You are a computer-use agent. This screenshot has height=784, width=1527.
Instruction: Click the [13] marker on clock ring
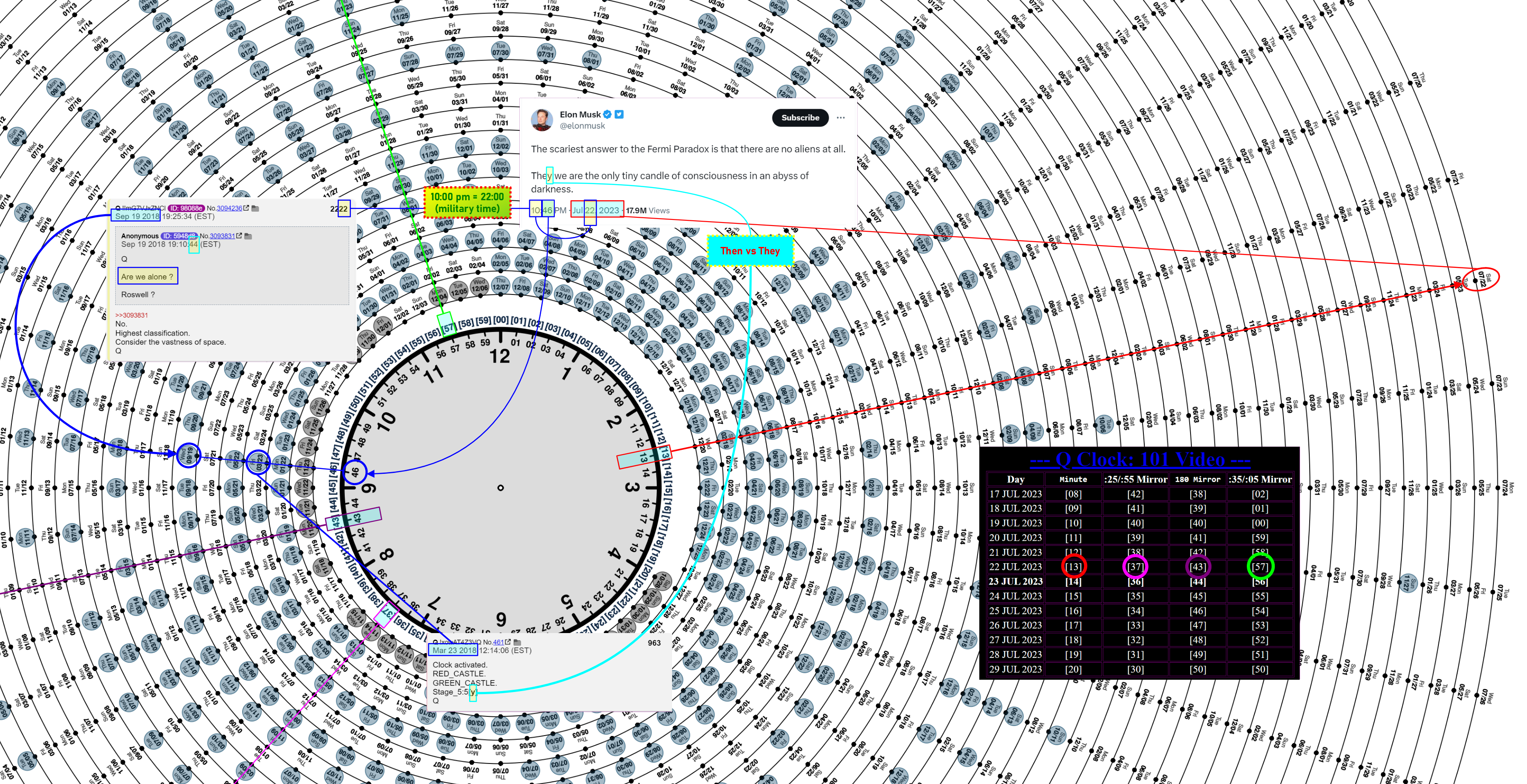(x=665, y=453)
